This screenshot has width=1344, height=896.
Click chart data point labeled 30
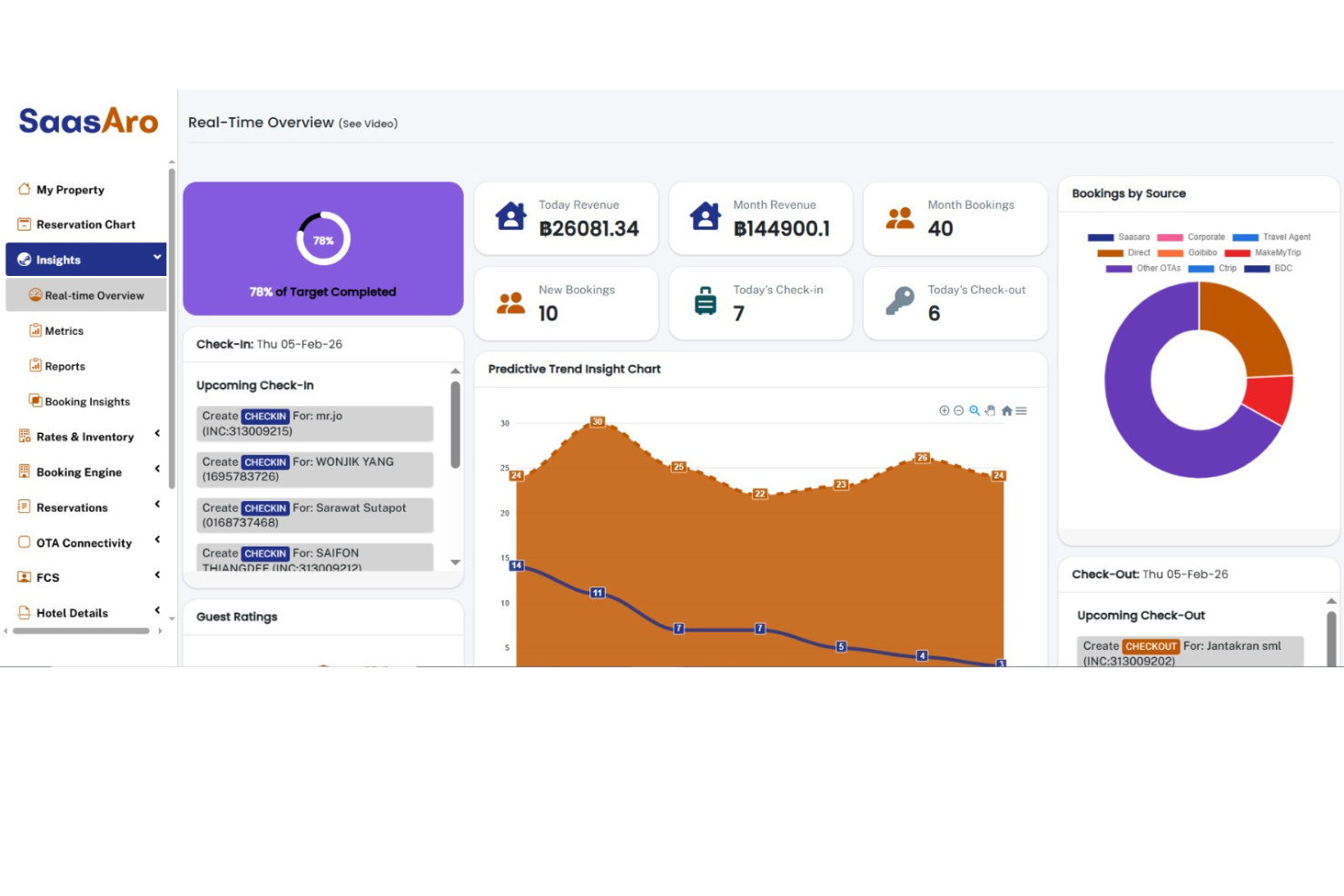point(598,421)
